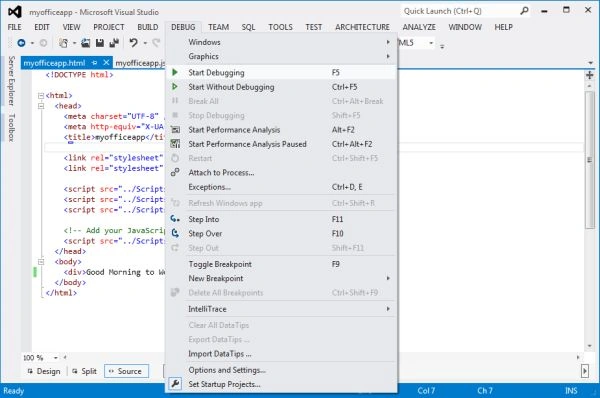This screenshot has width=600, height=398.
Task: Select Start Debugging menu item
Action: [x=282, y=72]
